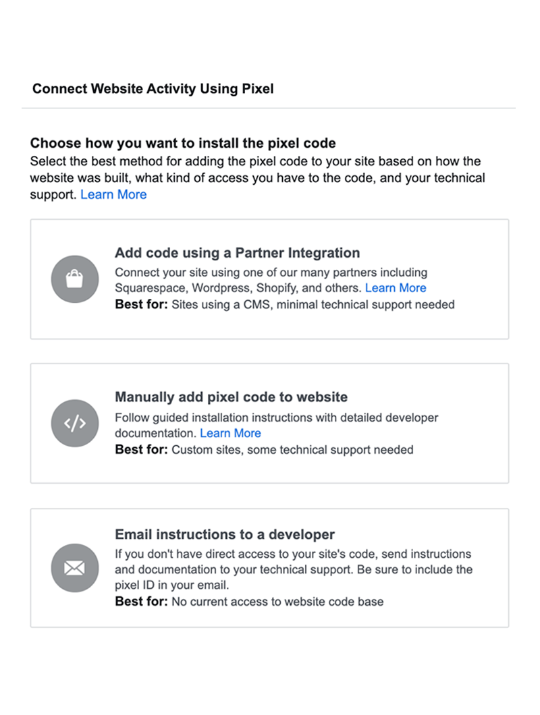Click 'Connect Website Activity Using Pixel' title
540x715 pixels.
pos(153,88)
